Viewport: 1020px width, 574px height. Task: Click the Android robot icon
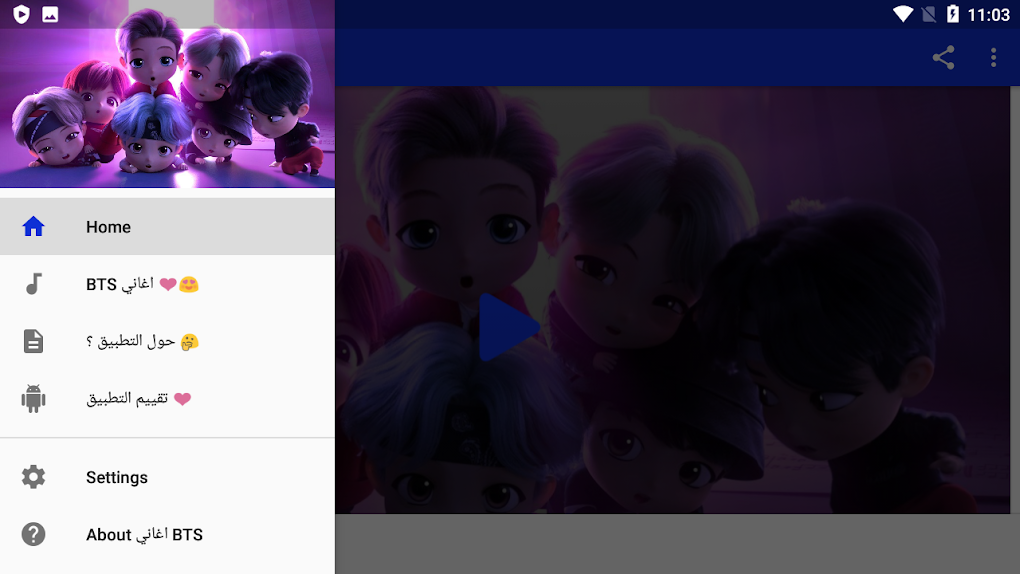[33, 398]
